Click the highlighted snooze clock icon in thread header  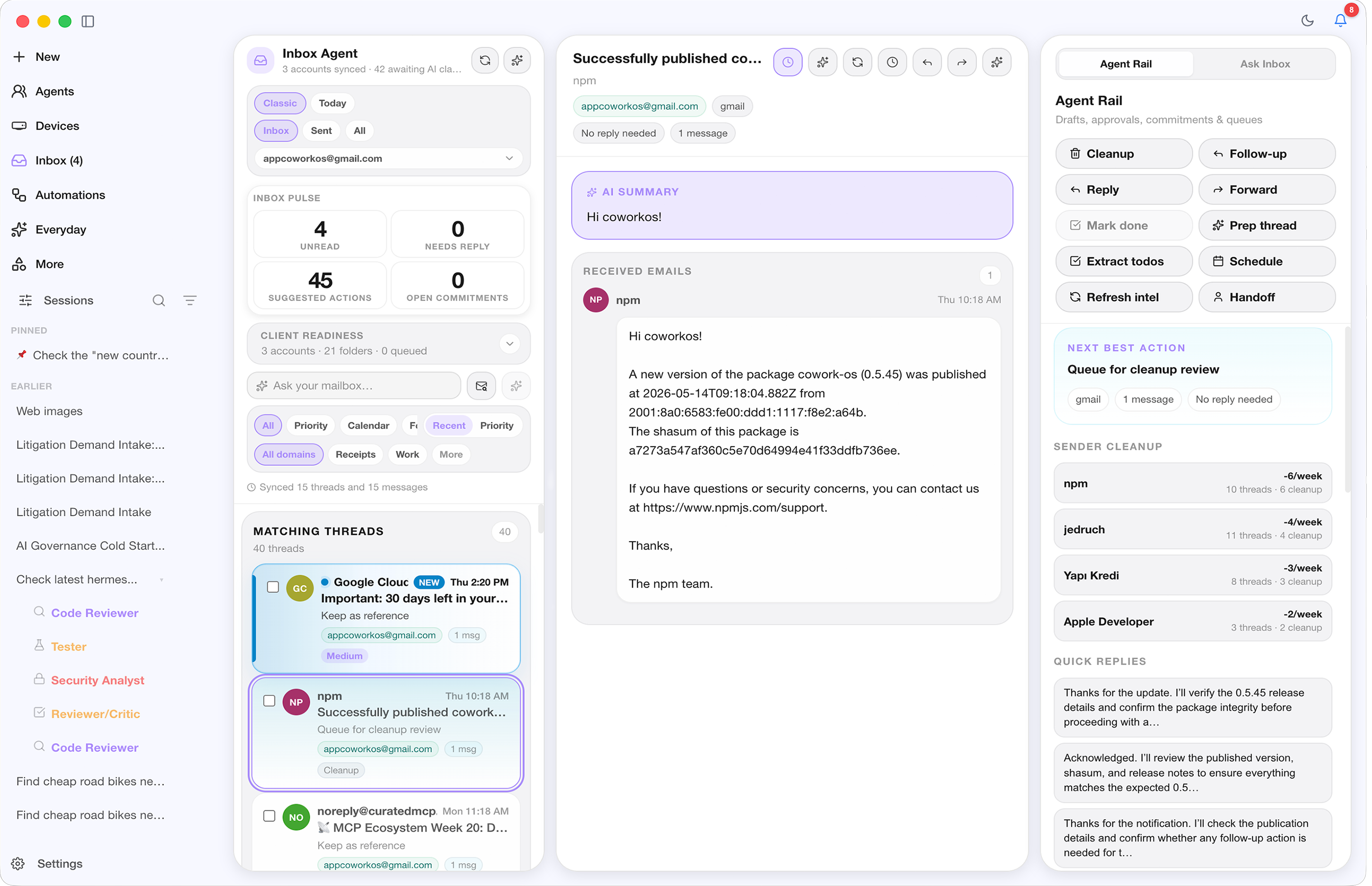point(788,62)
